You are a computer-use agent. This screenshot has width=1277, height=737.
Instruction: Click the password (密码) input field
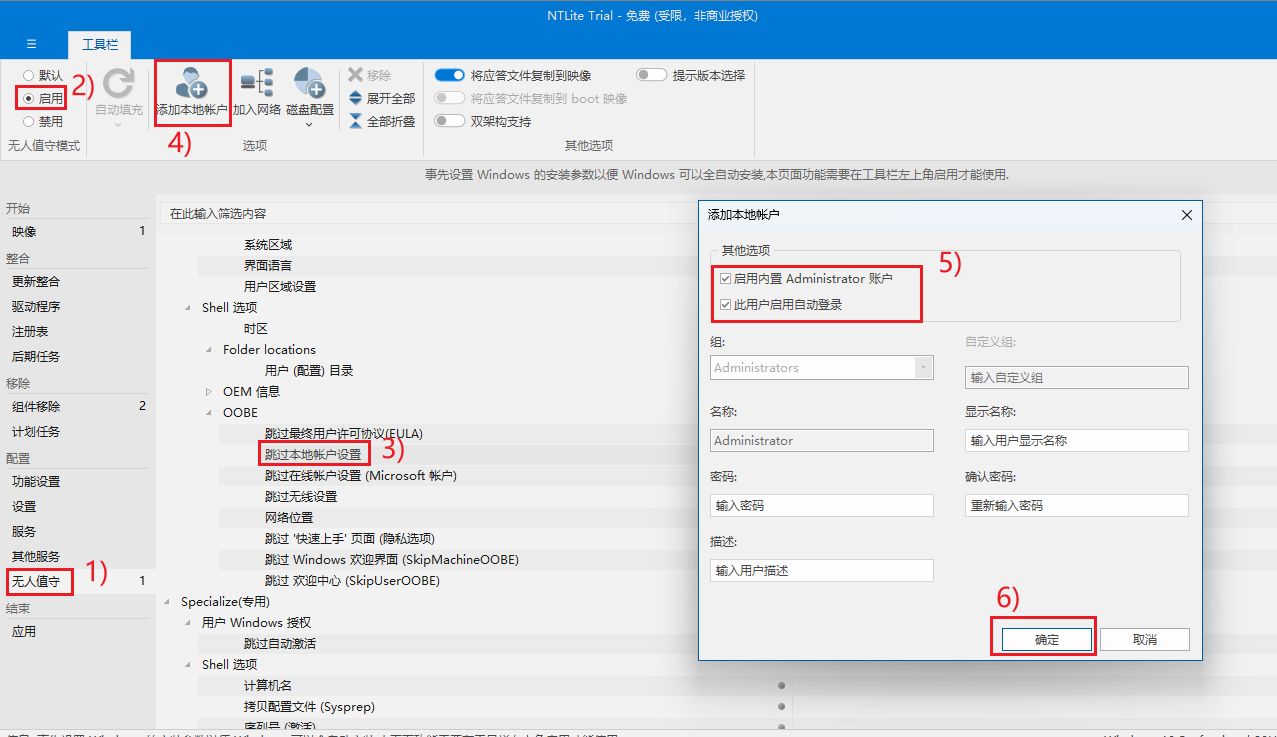pos(821,506)
